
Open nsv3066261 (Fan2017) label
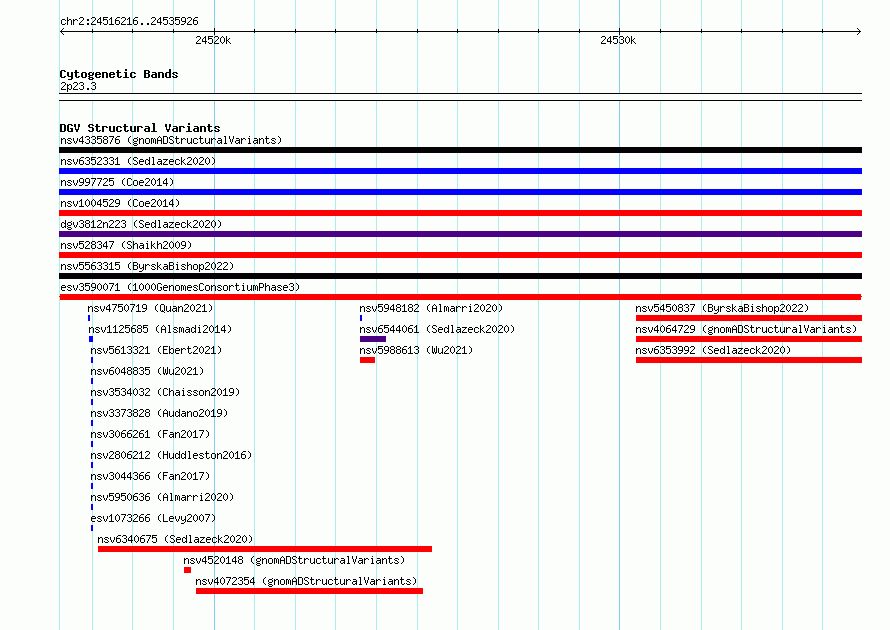point(150,434)
